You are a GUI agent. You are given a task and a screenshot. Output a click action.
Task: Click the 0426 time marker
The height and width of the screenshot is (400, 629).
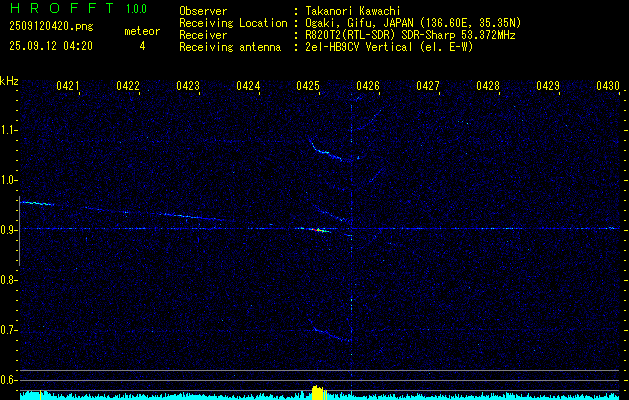tap(368, 86)
